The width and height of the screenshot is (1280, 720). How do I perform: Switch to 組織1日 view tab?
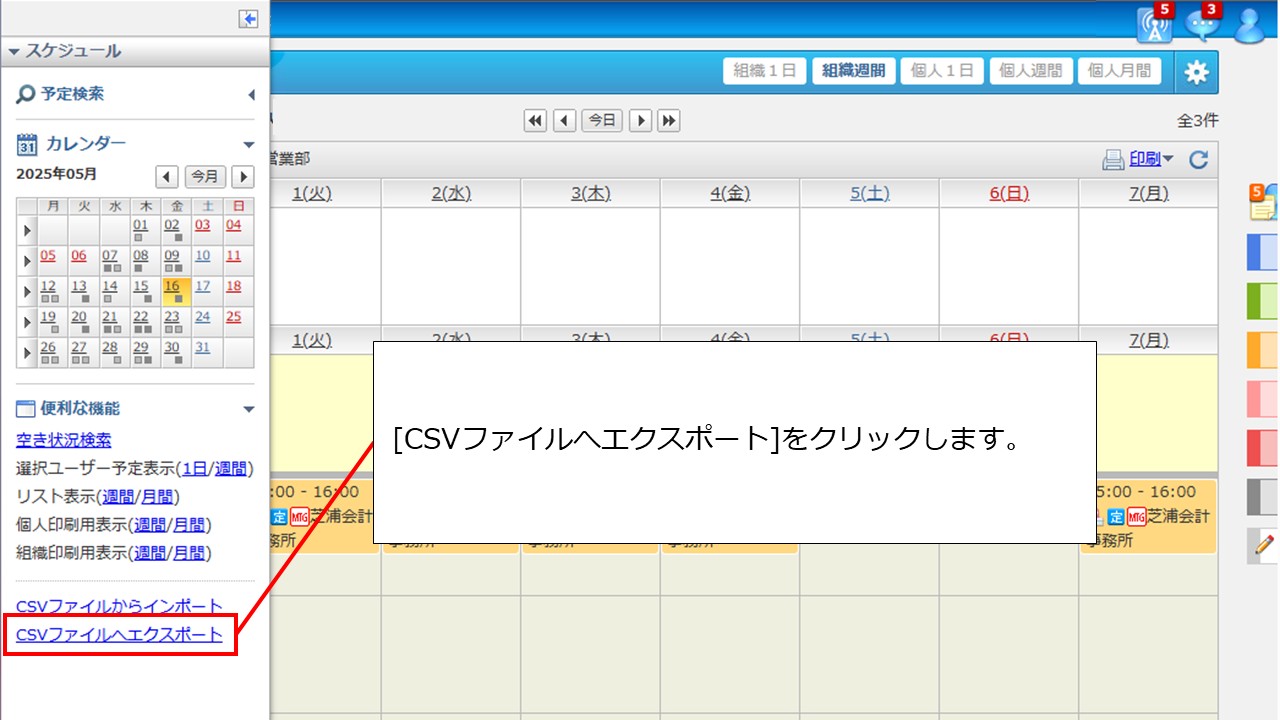pyautogui.click(x=764, y=71)
